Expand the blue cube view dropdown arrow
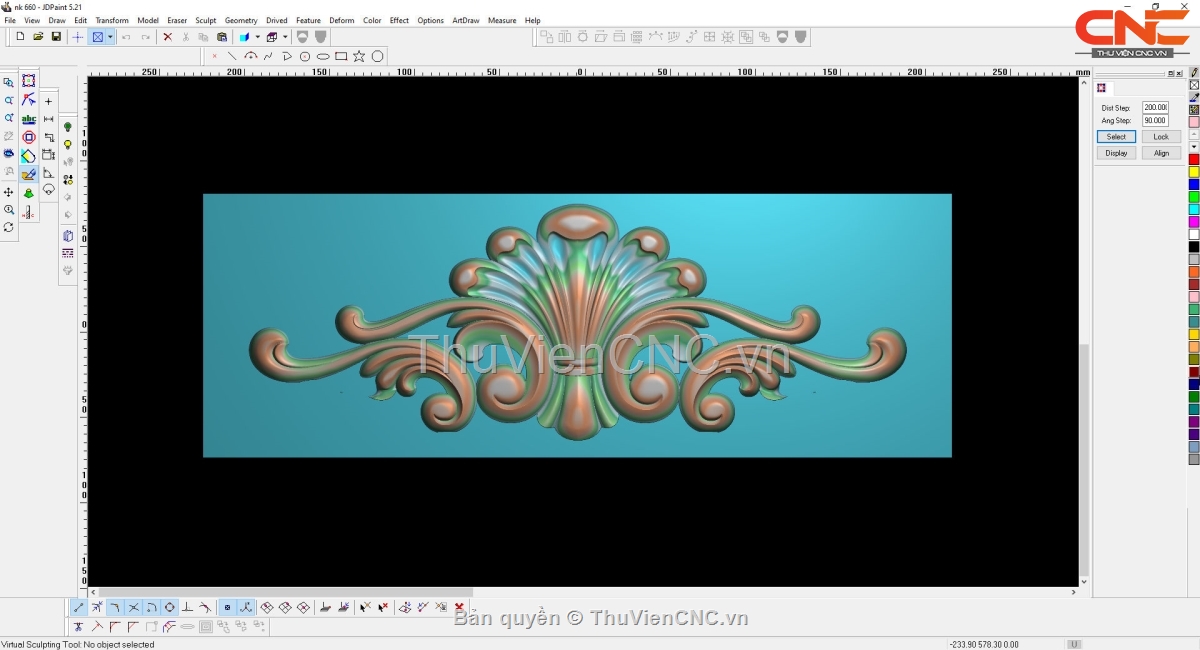The height and width of the screenshot is (650, 1200). (x=257, y=37)
